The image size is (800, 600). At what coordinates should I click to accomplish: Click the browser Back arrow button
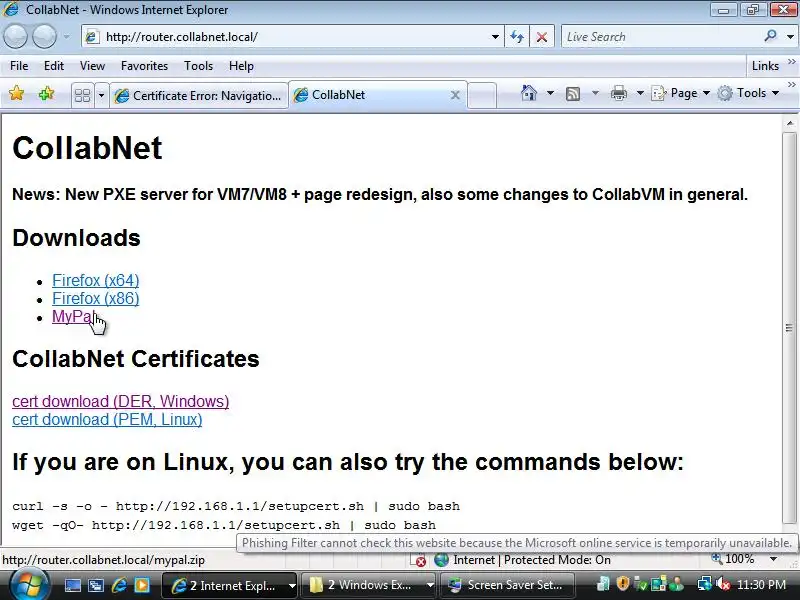click(x=15, y=37)
